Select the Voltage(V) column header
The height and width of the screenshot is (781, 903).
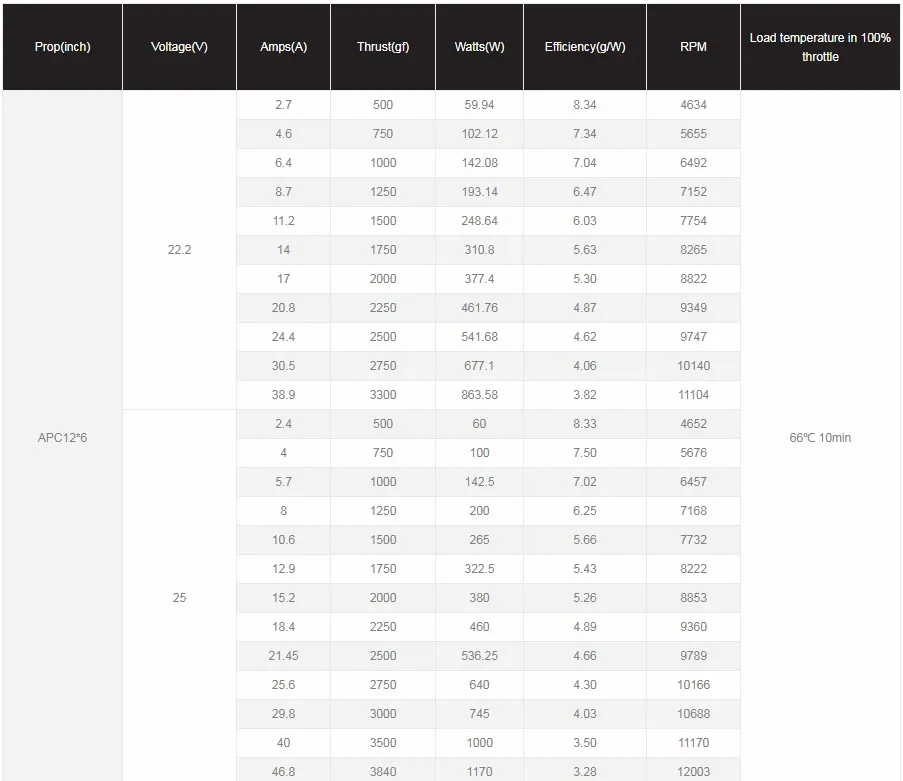tap(179, 47)
